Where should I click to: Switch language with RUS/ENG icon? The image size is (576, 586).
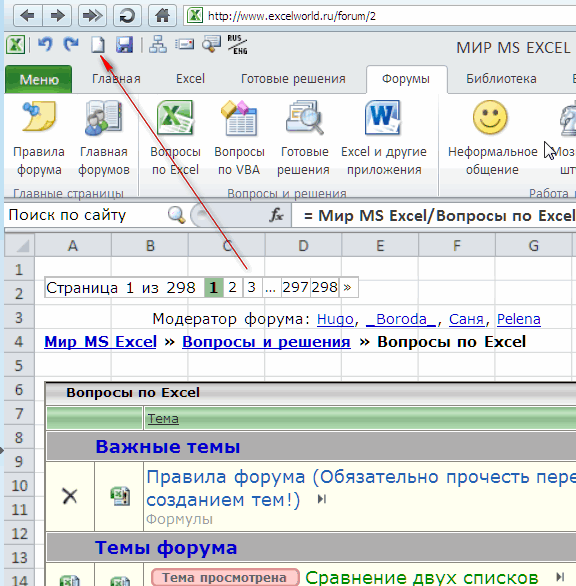click(x=237, y=44)
